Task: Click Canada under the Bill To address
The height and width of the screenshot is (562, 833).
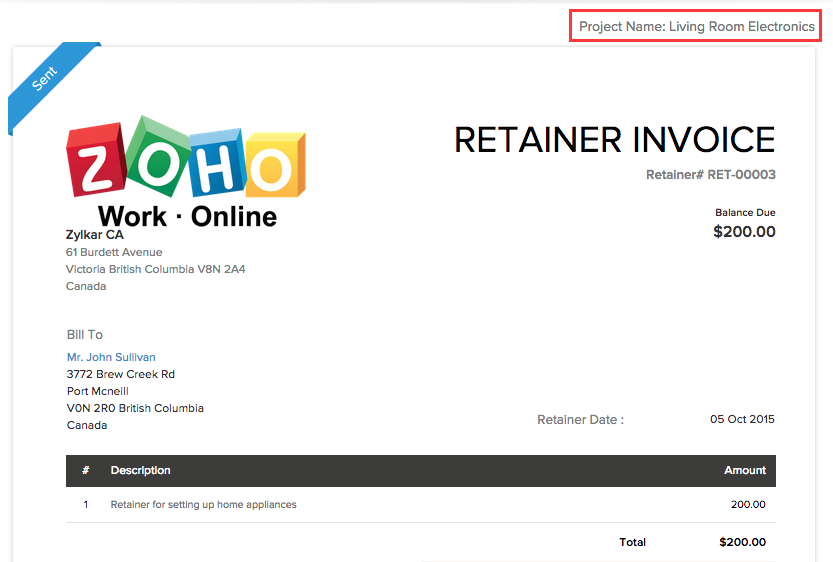Action: point(87,425)
